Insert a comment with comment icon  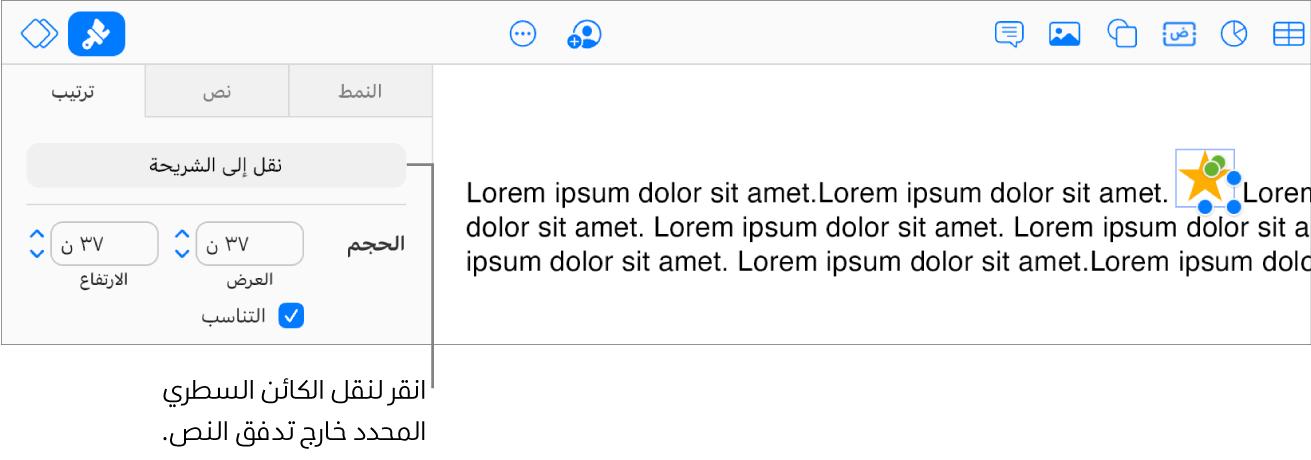click(x=1009, y=34)
